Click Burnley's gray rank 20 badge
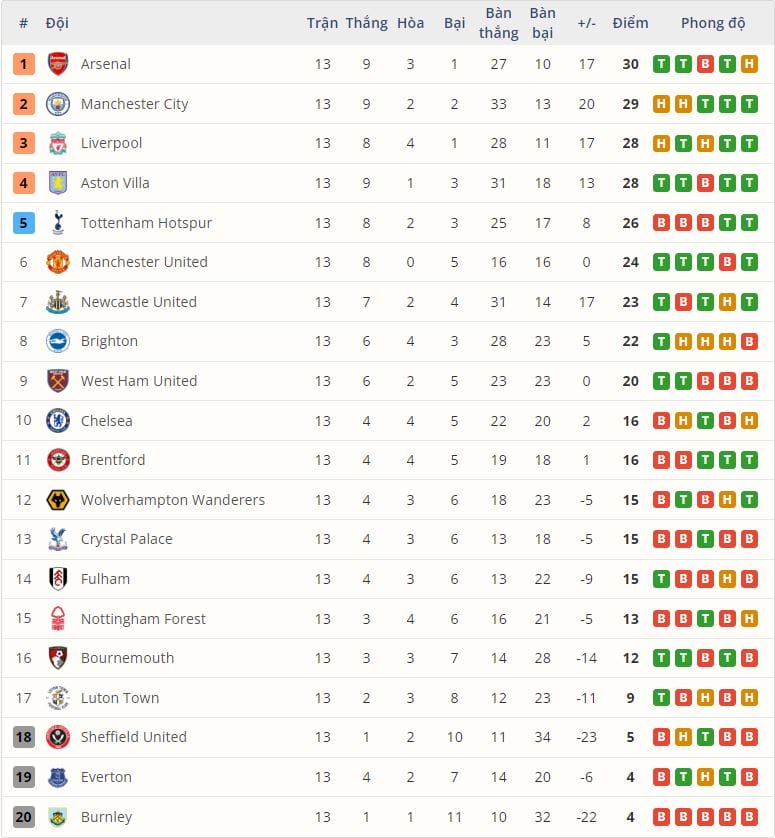This screenshot has width=775, height=838. tap(24, 817)
